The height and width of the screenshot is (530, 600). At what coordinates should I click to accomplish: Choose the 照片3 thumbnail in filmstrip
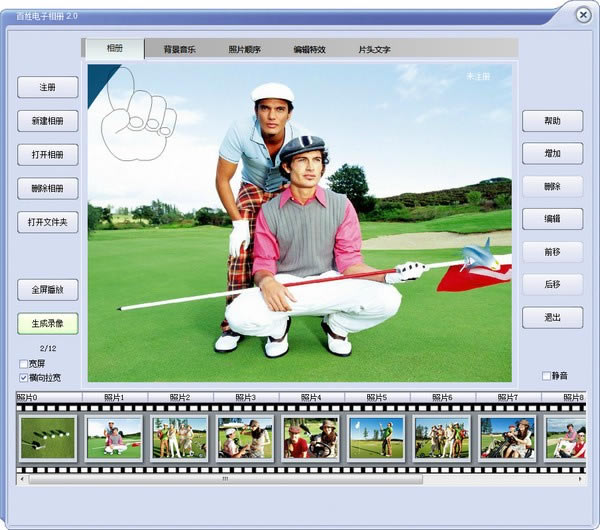(x=245, y=438)
